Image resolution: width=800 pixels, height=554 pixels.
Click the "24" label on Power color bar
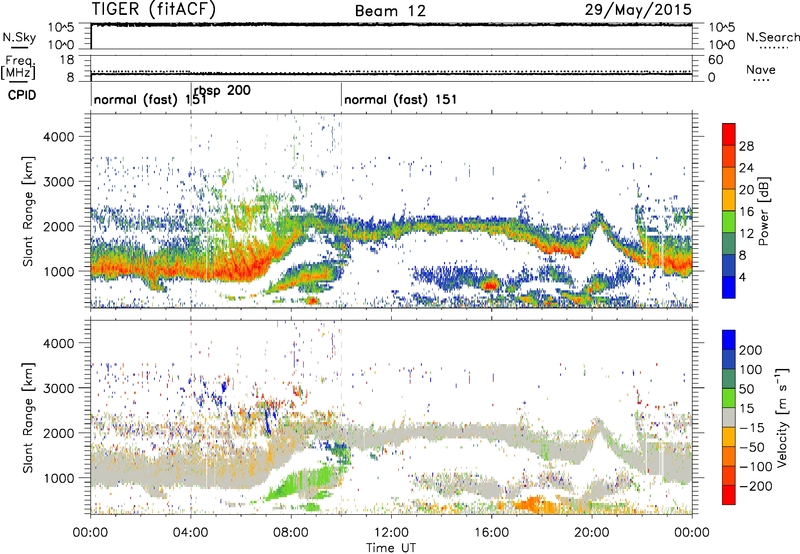(746, 168)
